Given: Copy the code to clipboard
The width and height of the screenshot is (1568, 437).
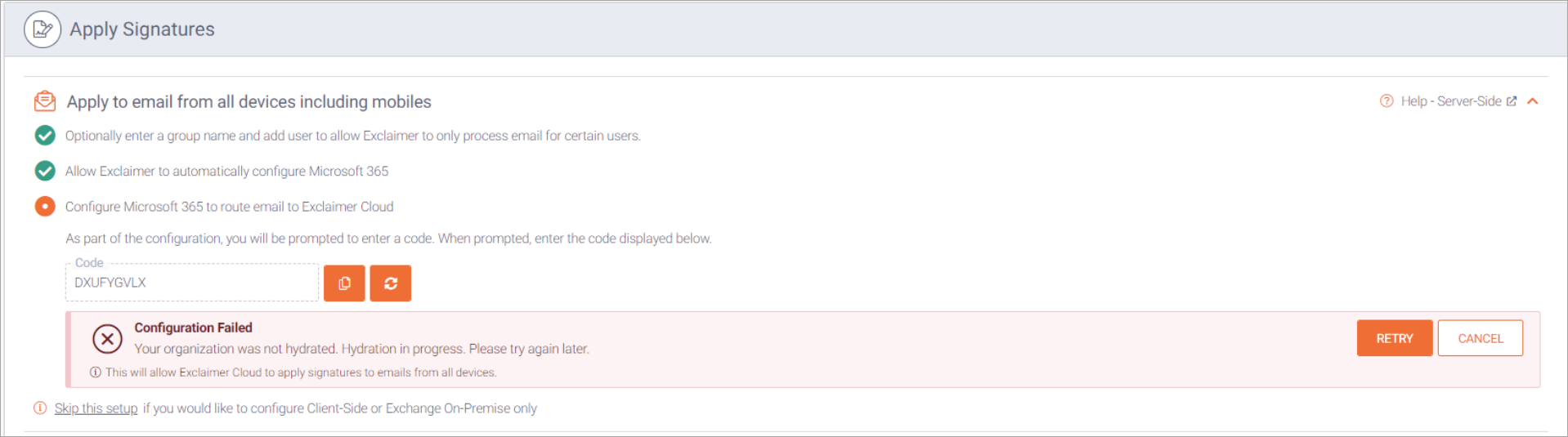Looking at the screenshot, I should pyautogui.click(x=344, y=283).
